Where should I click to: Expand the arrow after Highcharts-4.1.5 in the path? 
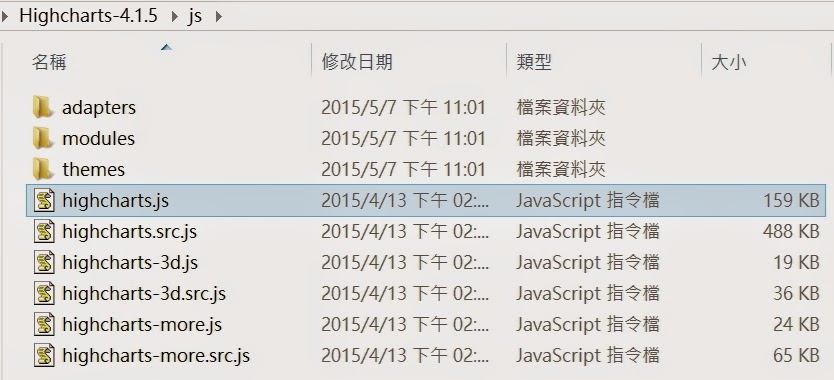point(174,16)
